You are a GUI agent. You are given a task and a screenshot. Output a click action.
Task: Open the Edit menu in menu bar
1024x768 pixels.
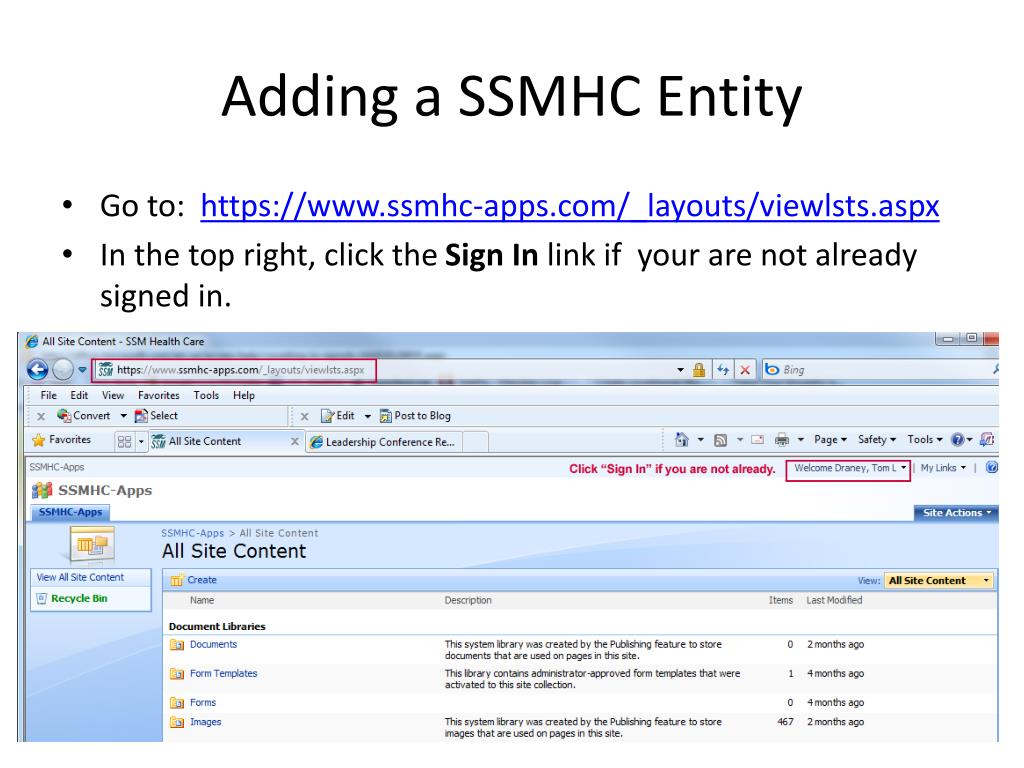coord(79,395)
